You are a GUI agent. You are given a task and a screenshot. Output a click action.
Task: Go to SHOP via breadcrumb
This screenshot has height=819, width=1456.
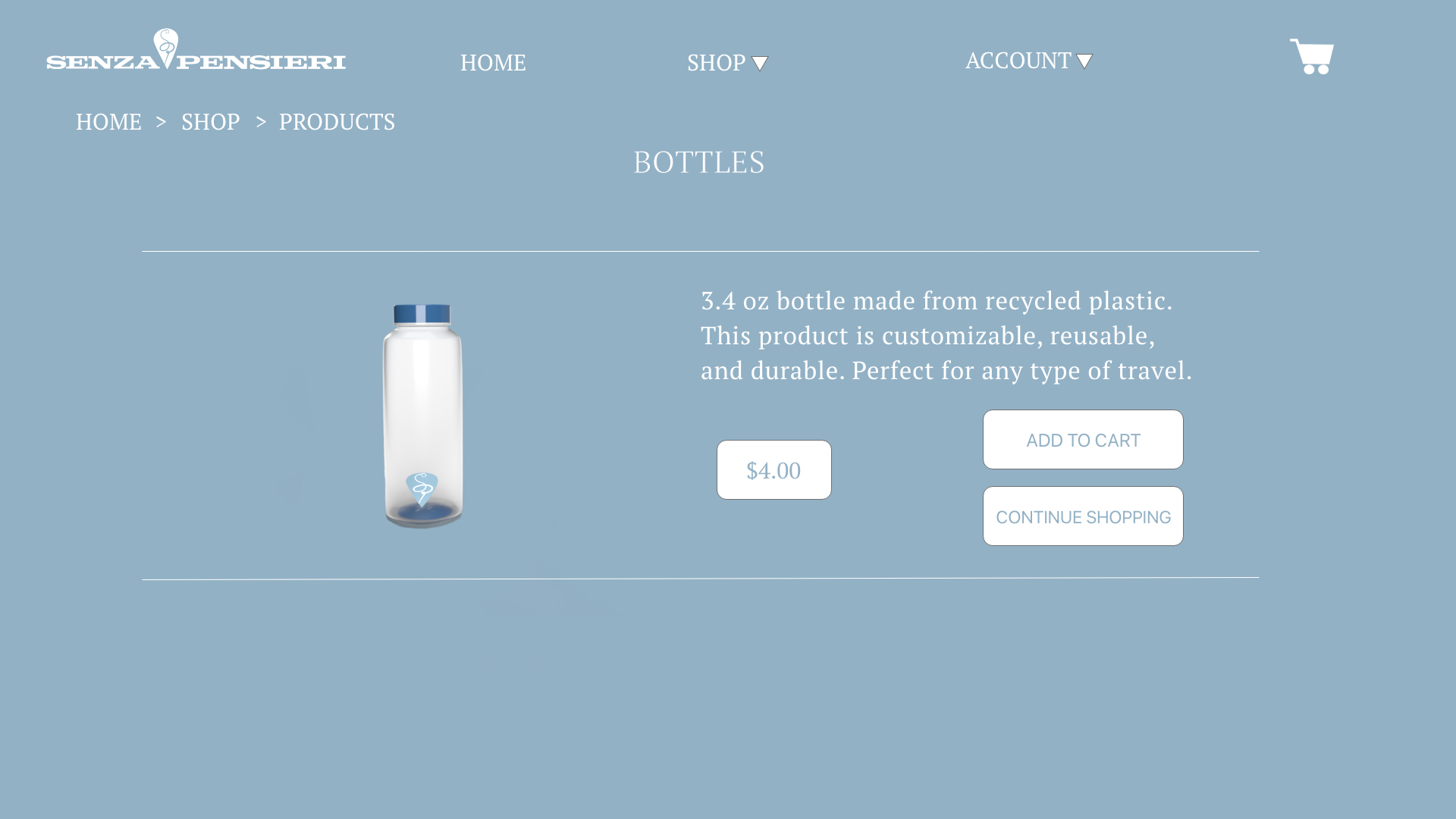click(211, 121)
